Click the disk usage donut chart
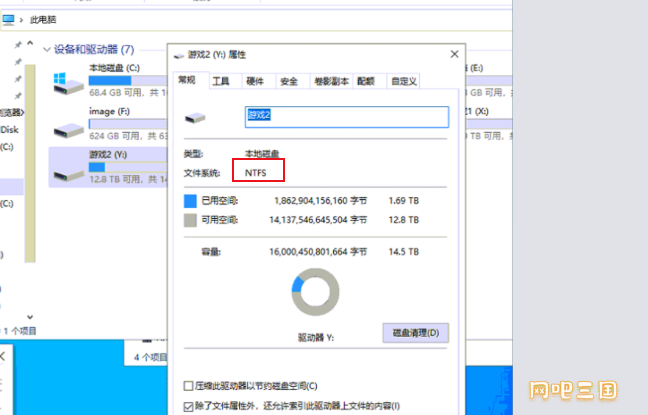Screen dimensions: 648x415 coord(315,292)
